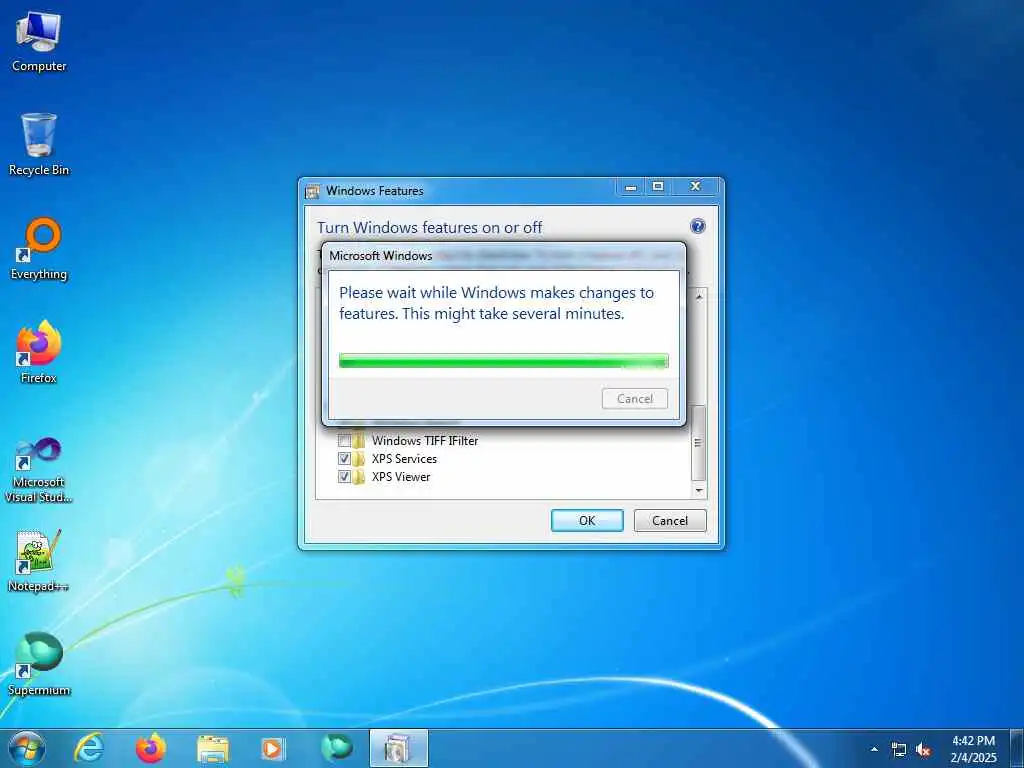The height and width of the screenshot is (768, 1024).
Task: Select the XPS Viewer feature row
Action: pos(401,477)
